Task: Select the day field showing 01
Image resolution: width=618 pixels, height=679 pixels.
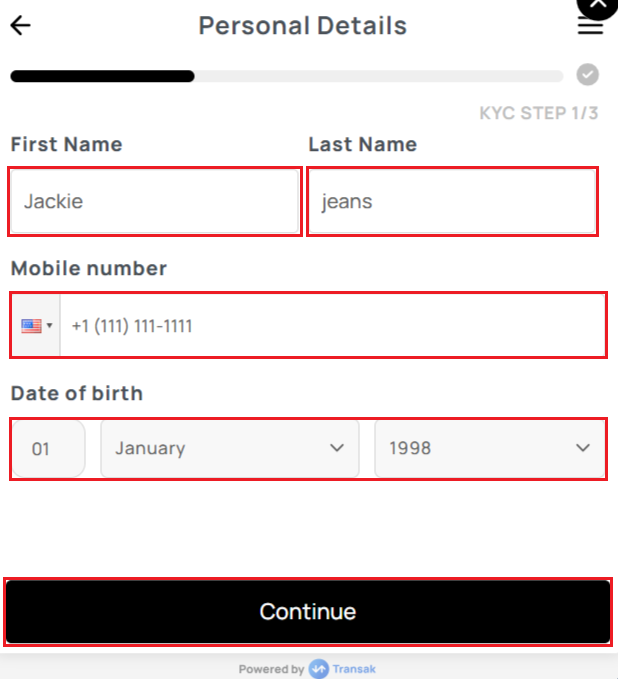Action: [49, 448]
